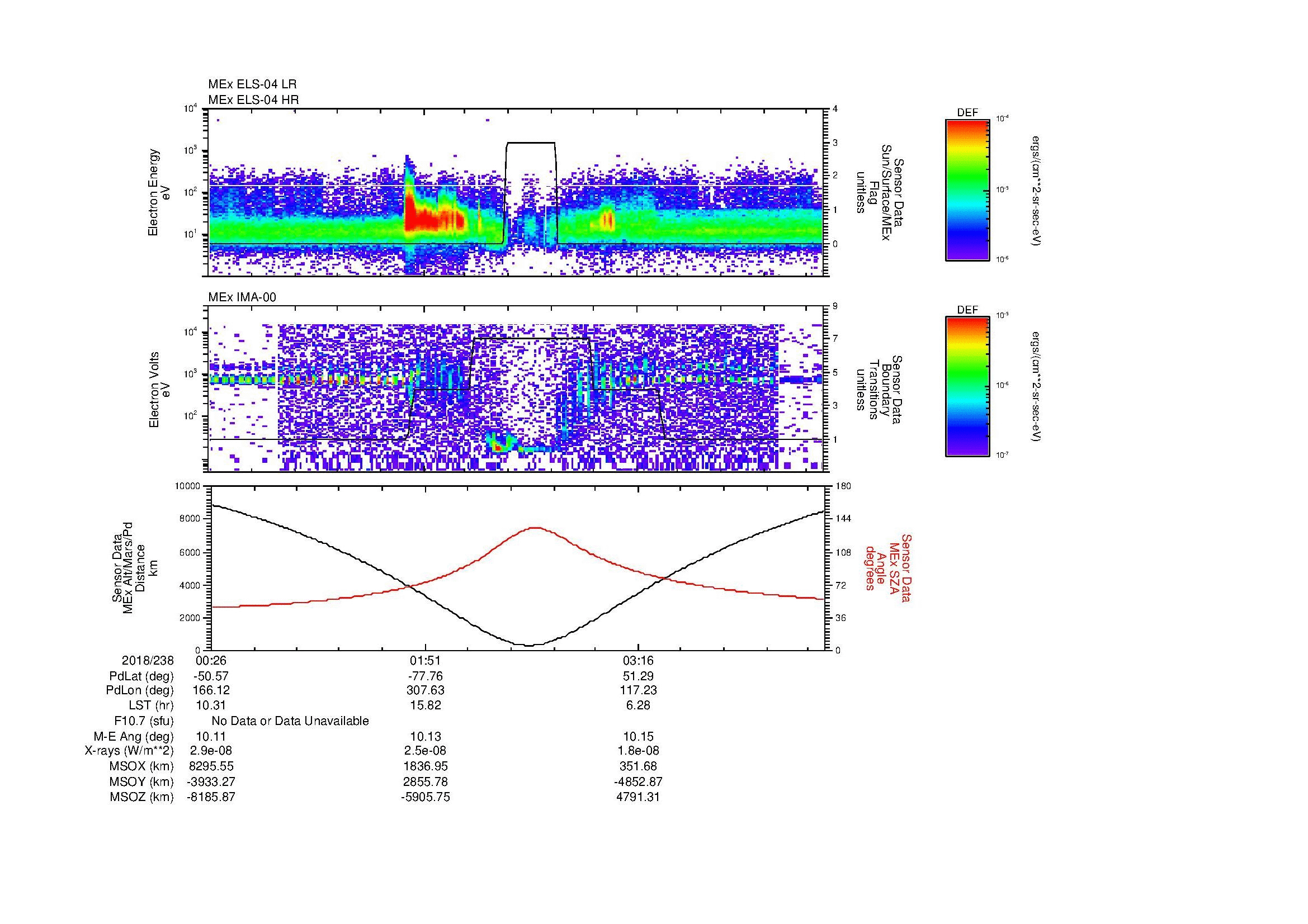The width and height of the screenshot is (1308, 924).
Task: Click the top 'ergs/(cm**2-sr-sec-eV)' units label
Action: 1037,191
